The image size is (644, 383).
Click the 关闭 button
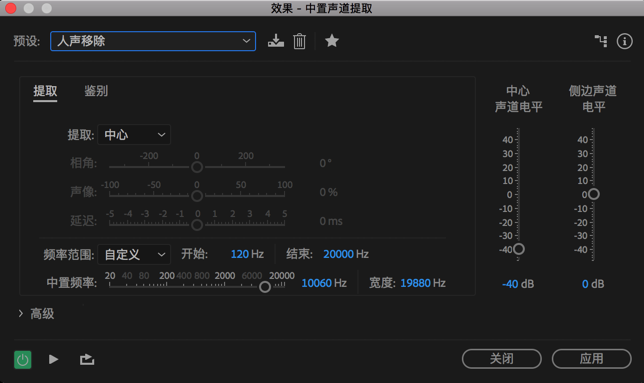coord(501,359)
